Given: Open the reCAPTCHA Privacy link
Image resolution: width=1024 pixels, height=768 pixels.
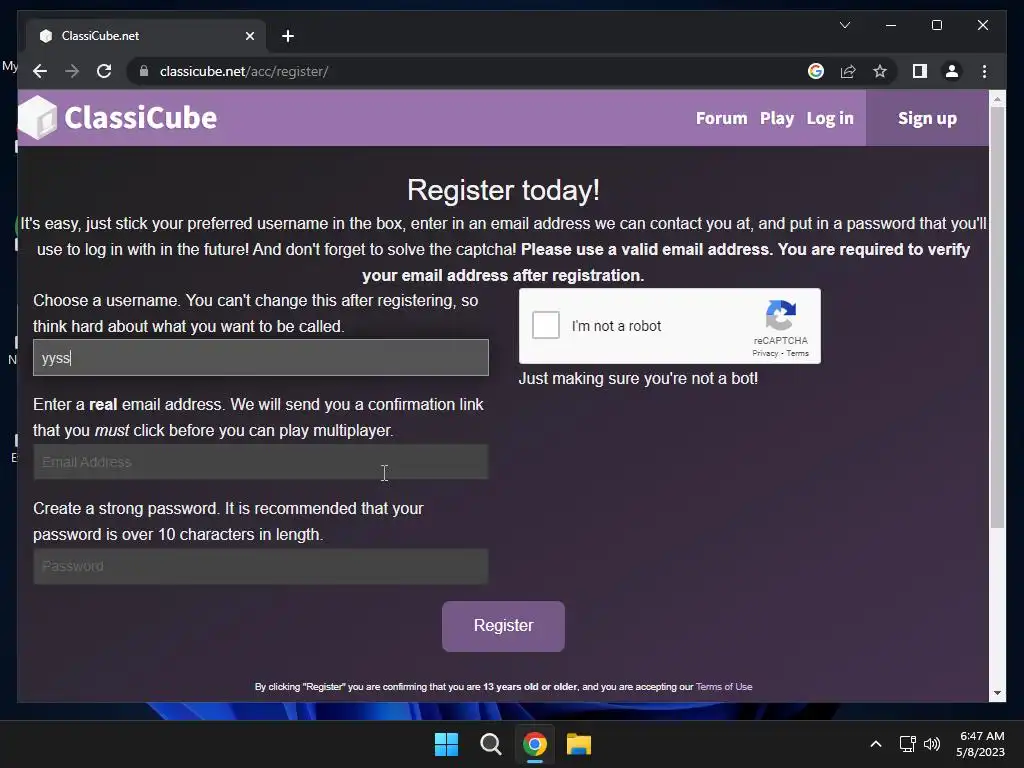Looking at the screenshot, I should pyautogui.click(x=765, y=353).
